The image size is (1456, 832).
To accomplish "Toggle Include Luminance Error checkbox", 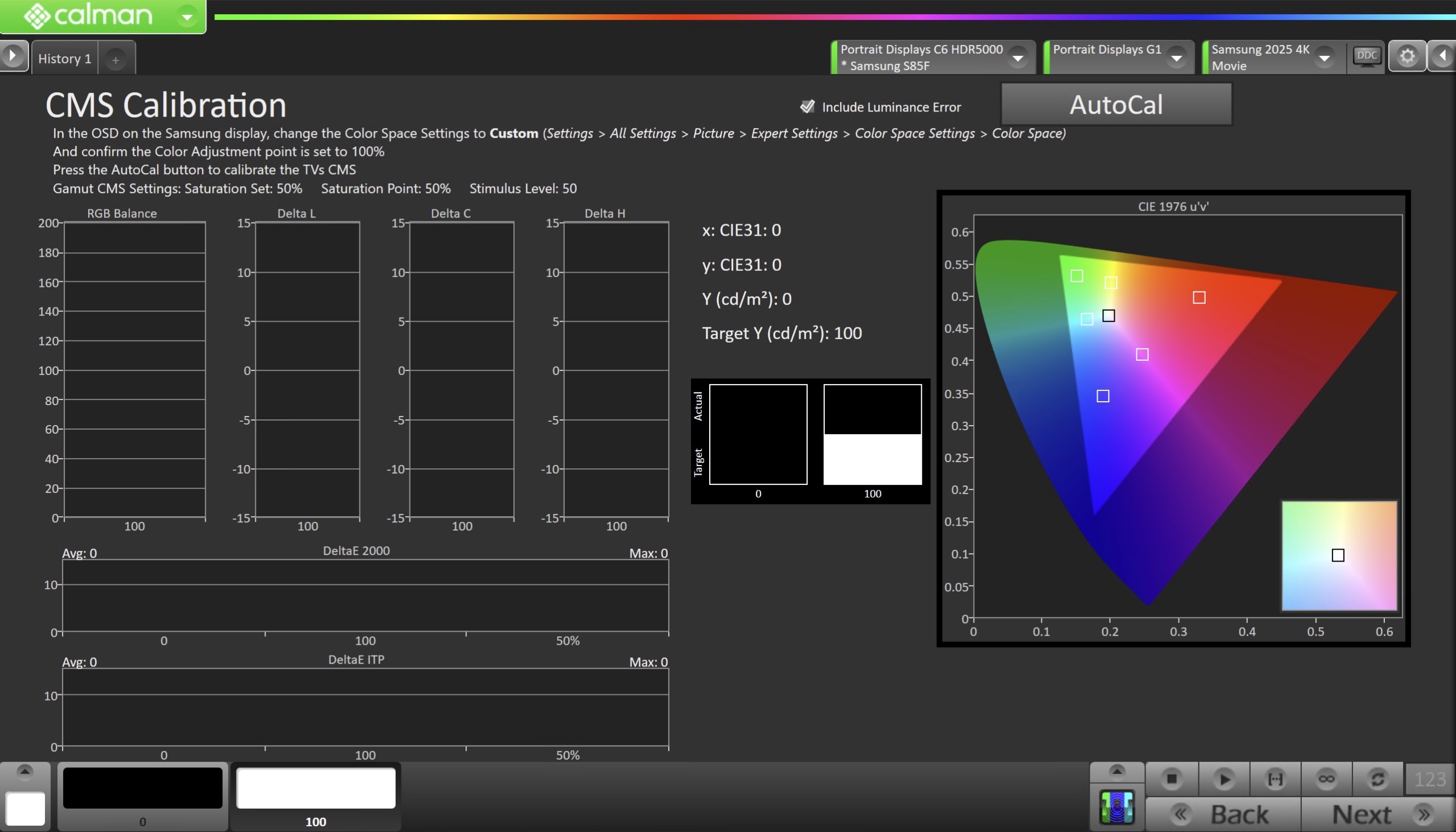I will coord(807,106).
